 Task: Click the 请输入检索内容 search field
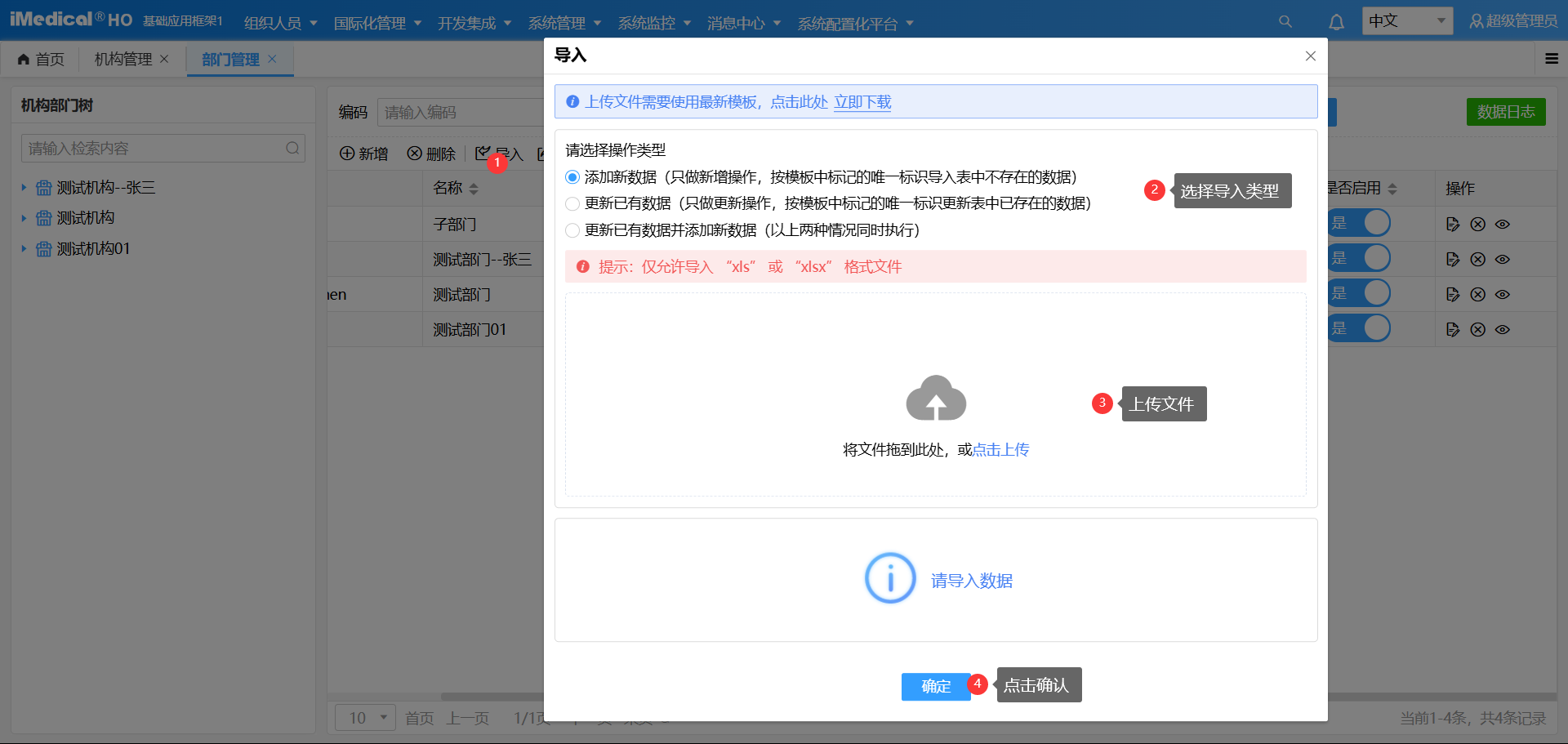[x=163, y=148]
